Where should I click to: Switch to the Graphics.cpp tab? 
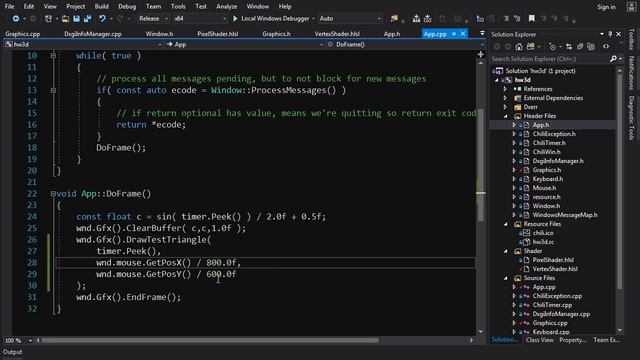pyautogui.click(x=23, y=34)
